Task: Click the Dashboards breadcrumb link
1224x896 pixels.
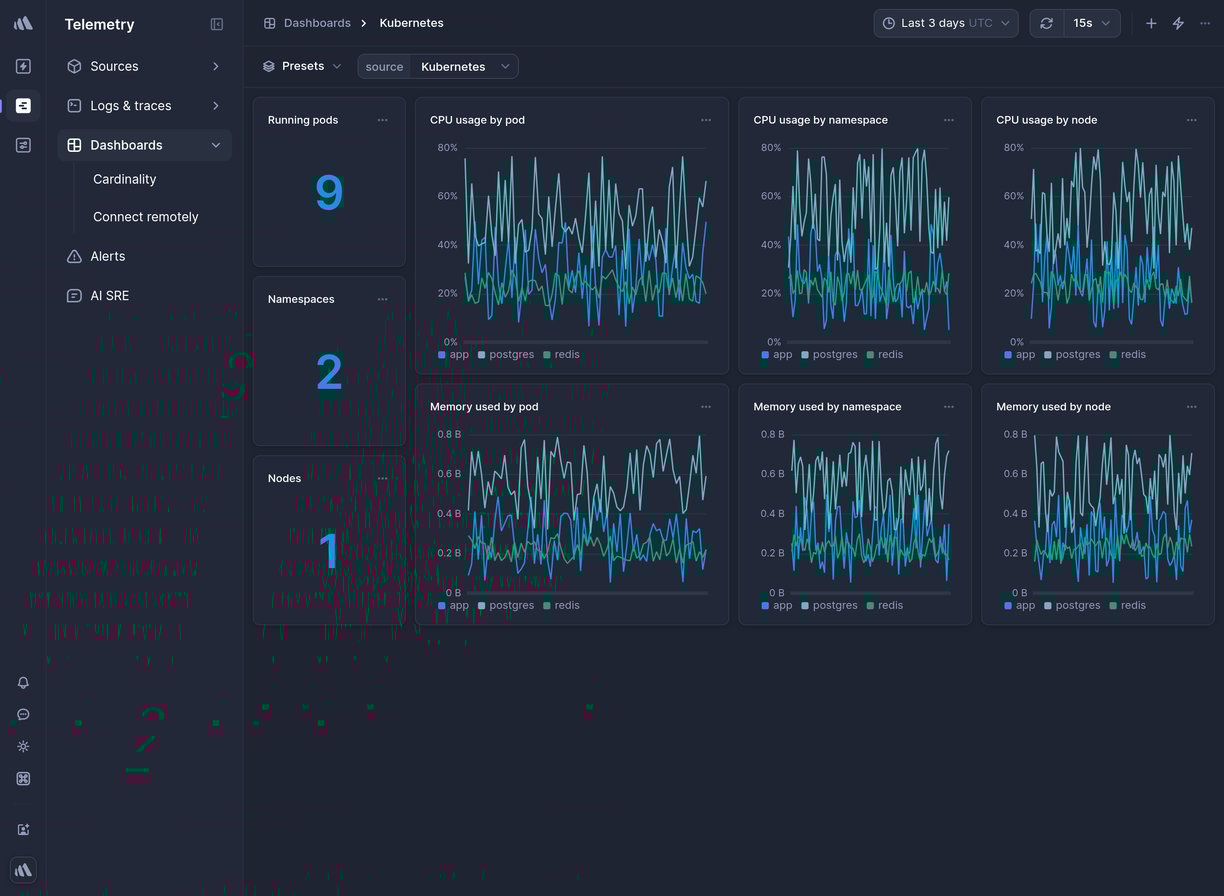Action: pos(316,23)
